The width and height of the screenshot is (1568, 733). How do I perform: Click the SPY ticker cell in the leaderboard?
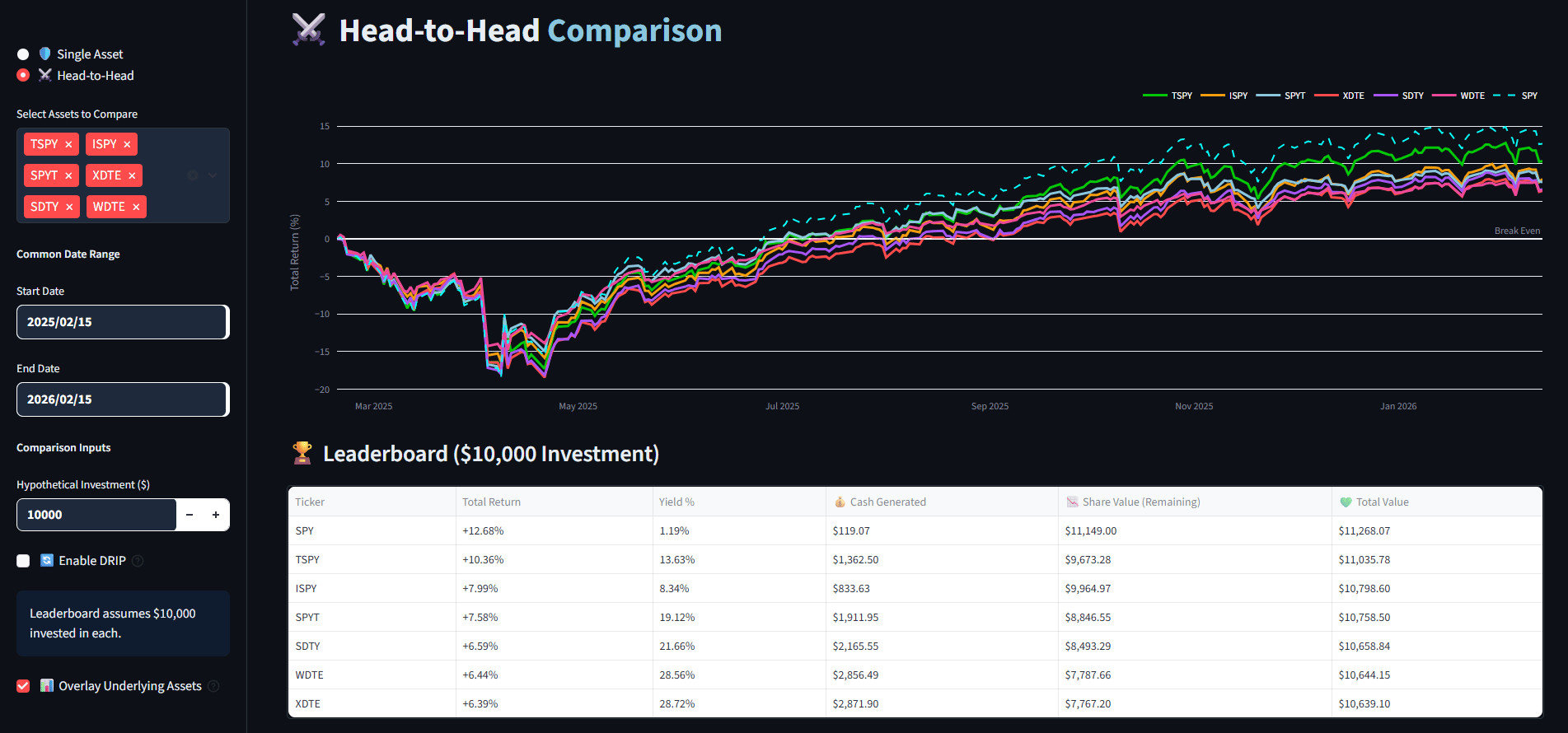(372, 530)
